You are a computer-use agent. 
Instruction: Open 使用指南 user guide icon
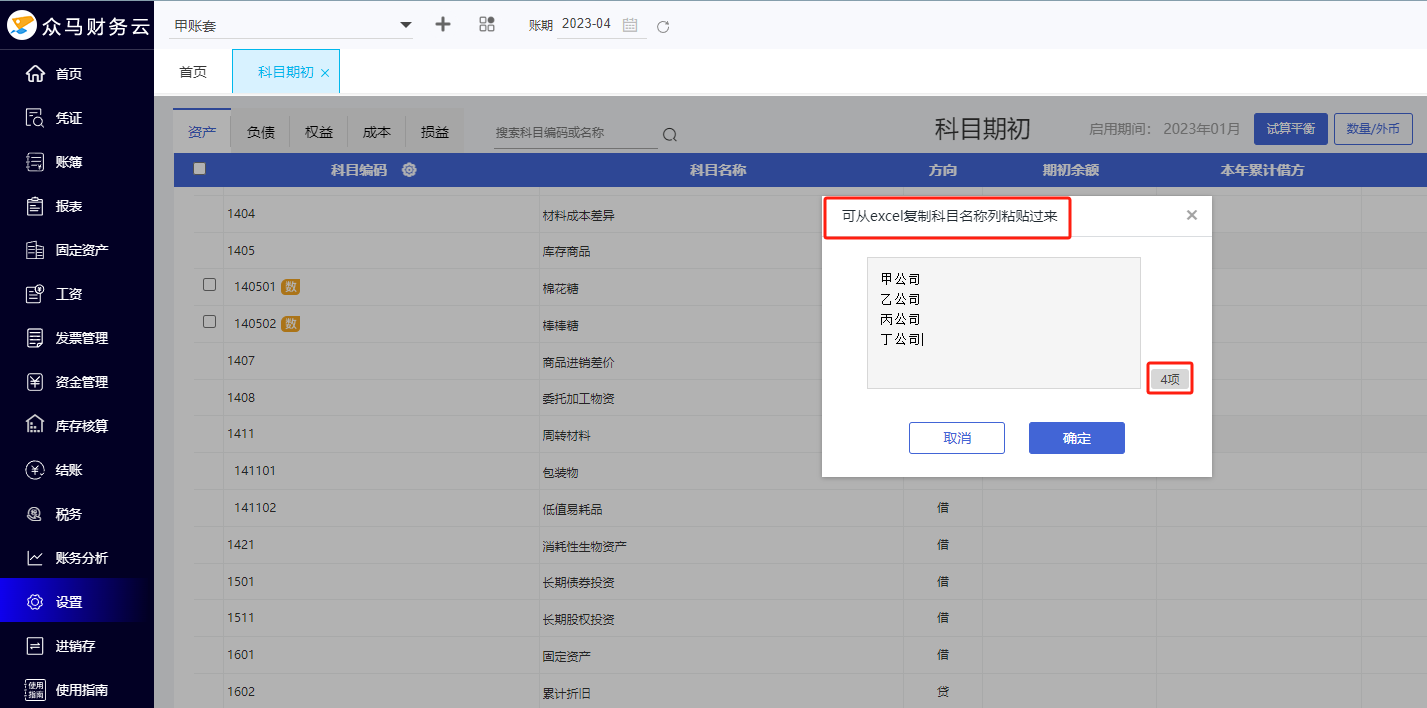(35, 690)
